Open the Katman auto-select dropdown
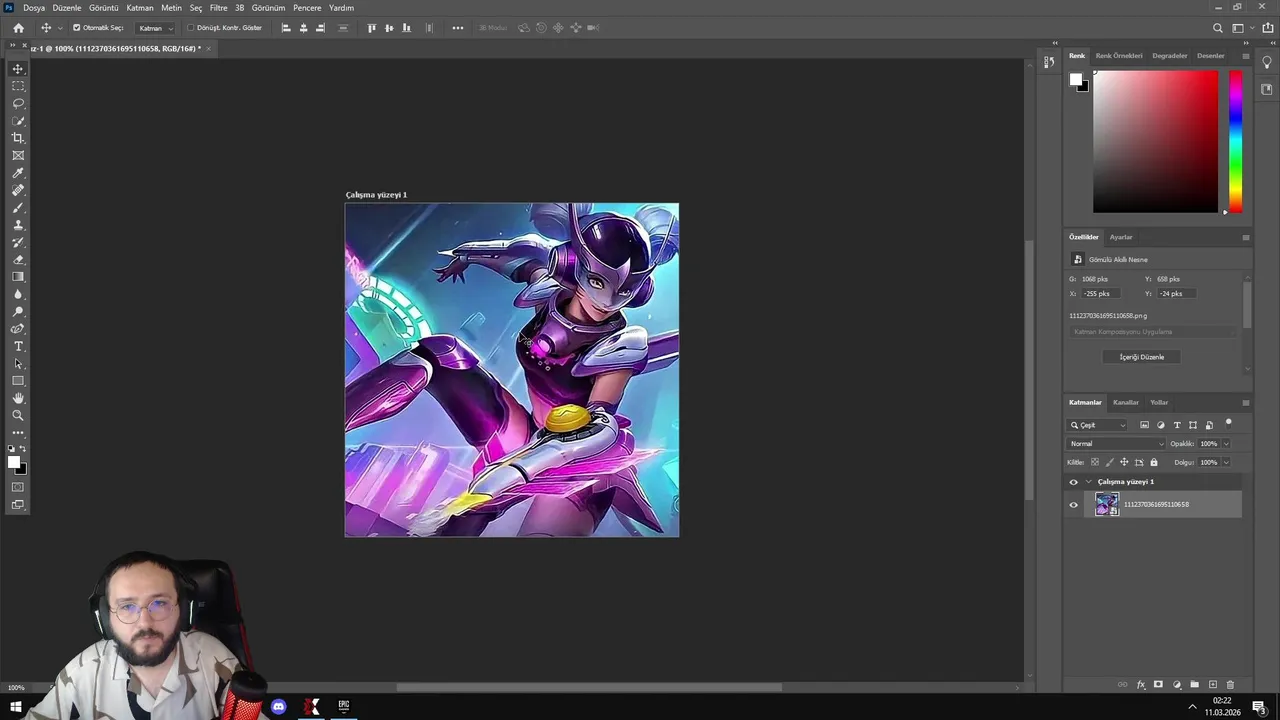Image resolution: width=1280 pixels, height=720 pixels. pyautogui.click(x=155, y=28)
